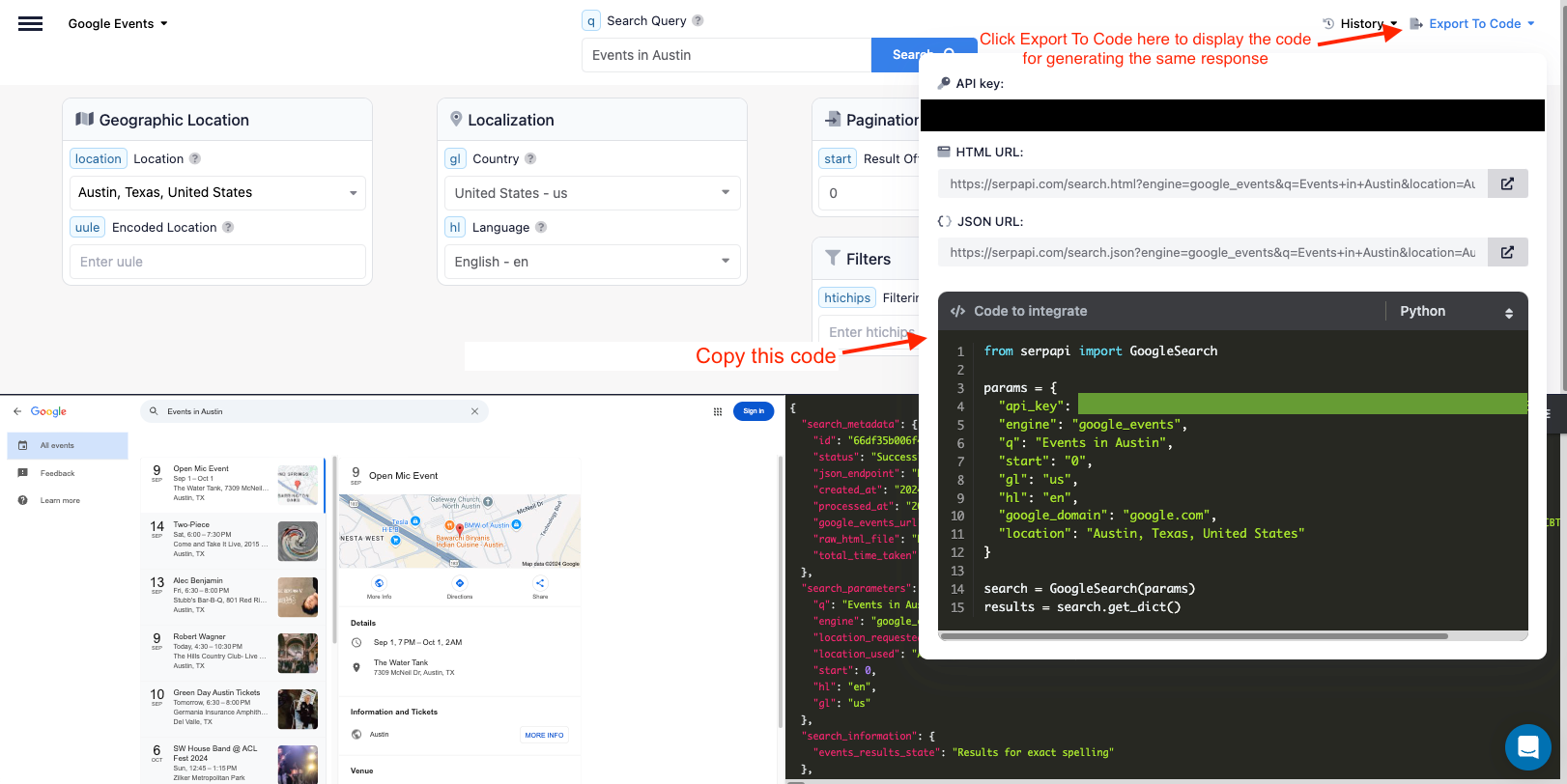Click the Share icon under the map
Viewport: 1567px width, 784px height.
[540, 583]
